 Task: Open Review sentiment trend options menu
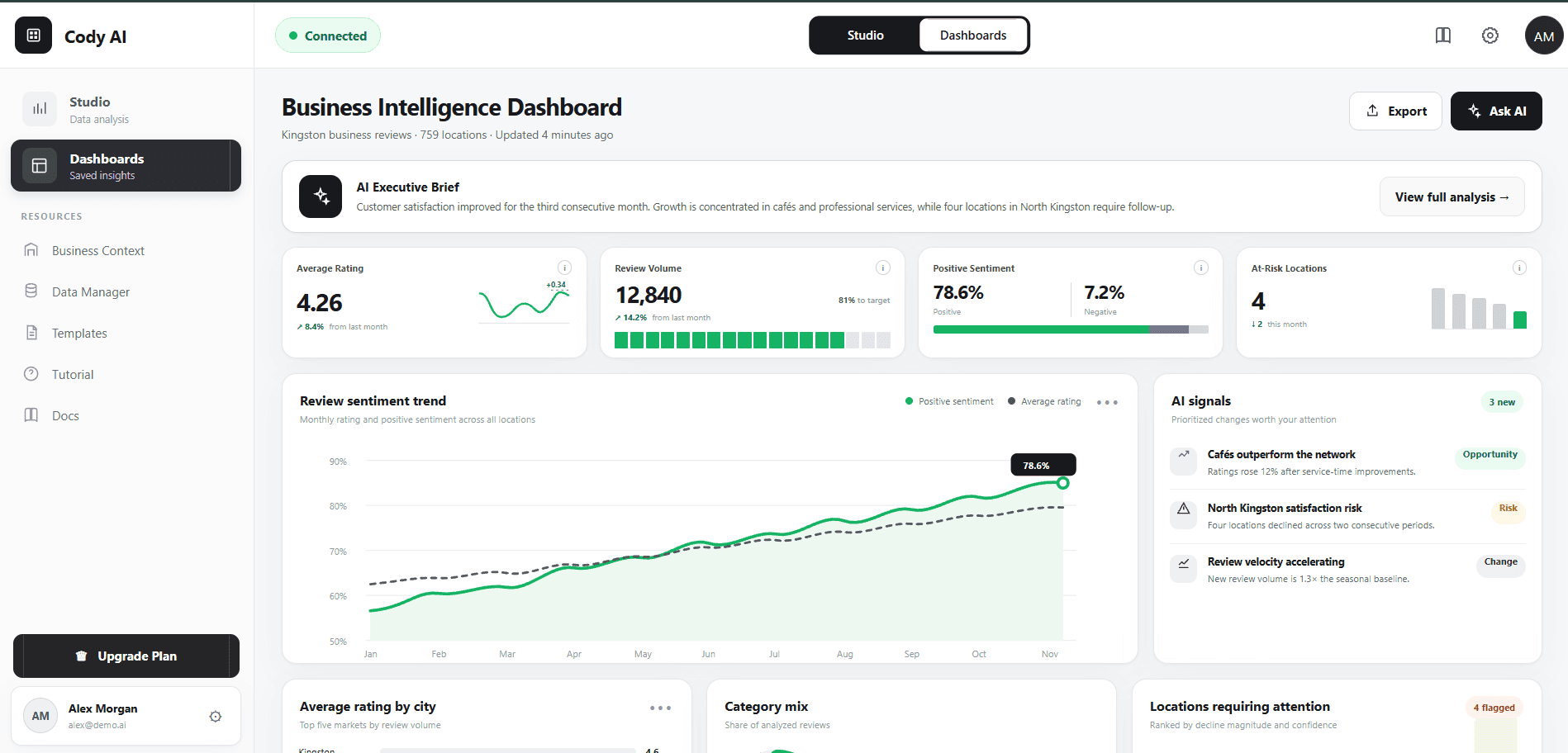[x=1107, y=402]
